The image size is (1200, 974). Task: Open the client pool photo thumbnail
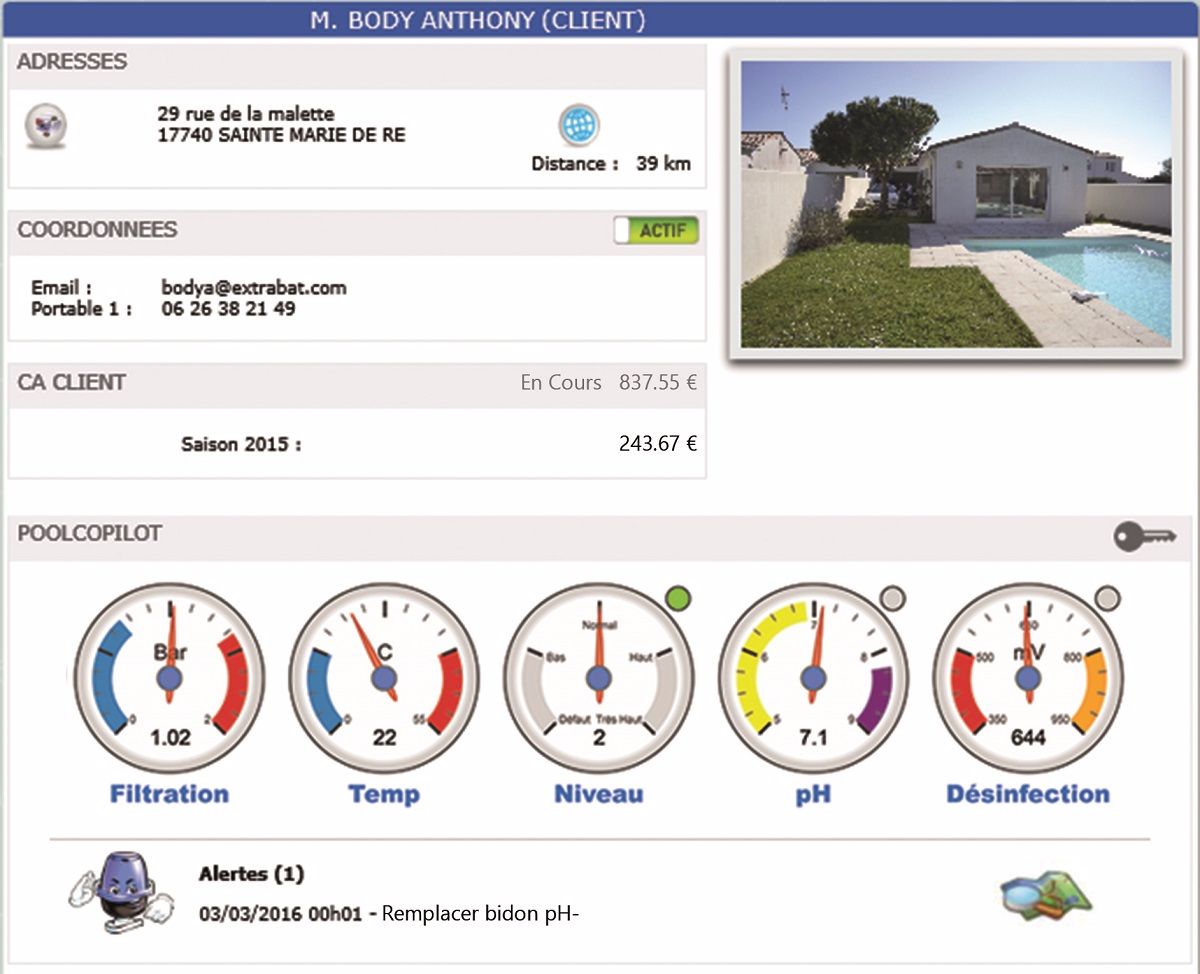click(955, 204)
